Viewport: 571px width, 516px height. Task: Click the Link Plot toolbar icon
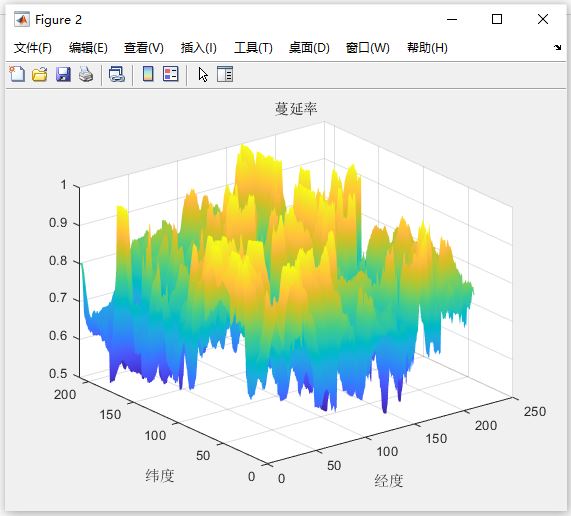117,74
